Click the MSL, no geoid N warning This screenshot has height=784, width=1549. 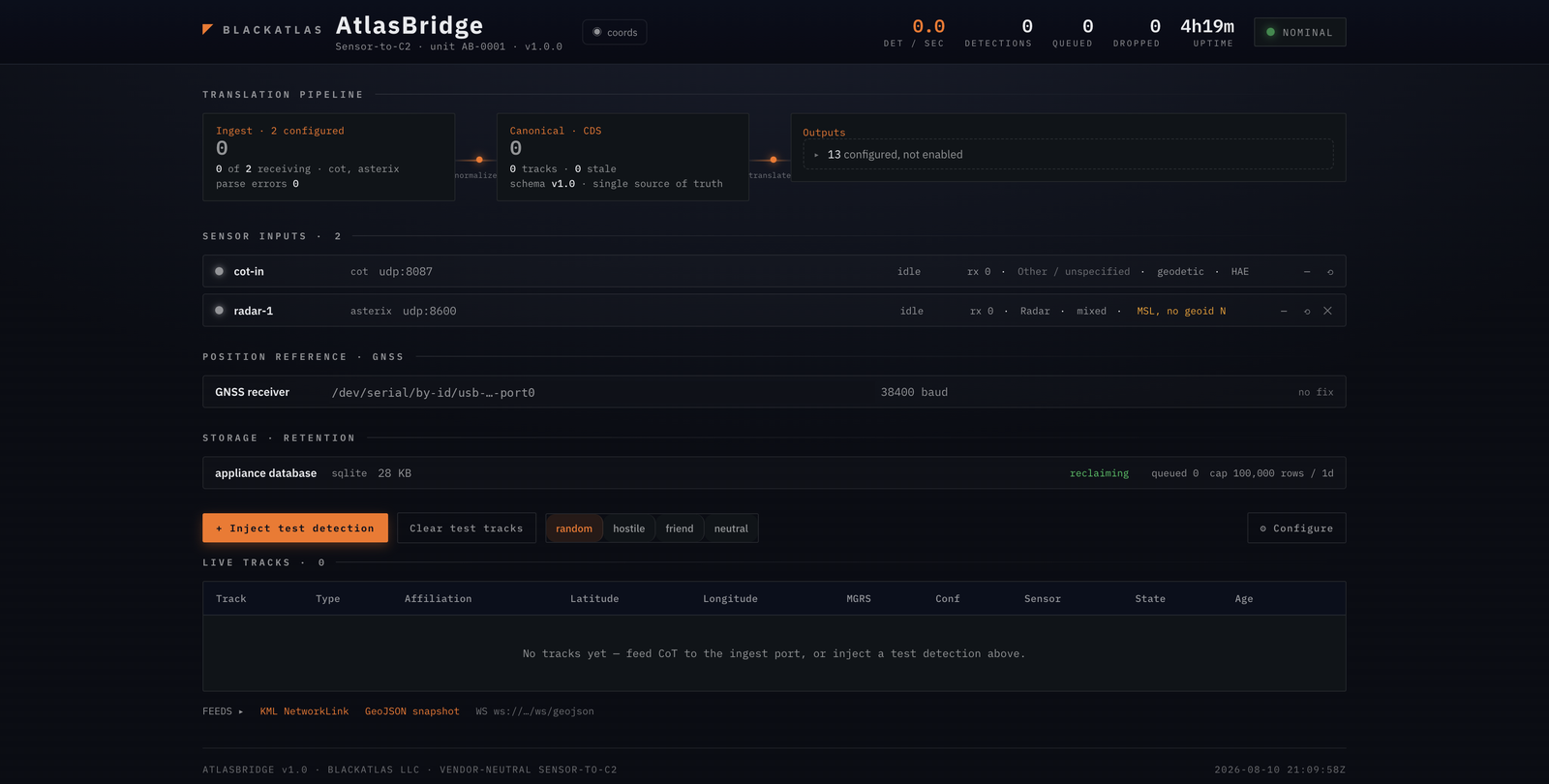(1181, 311)
